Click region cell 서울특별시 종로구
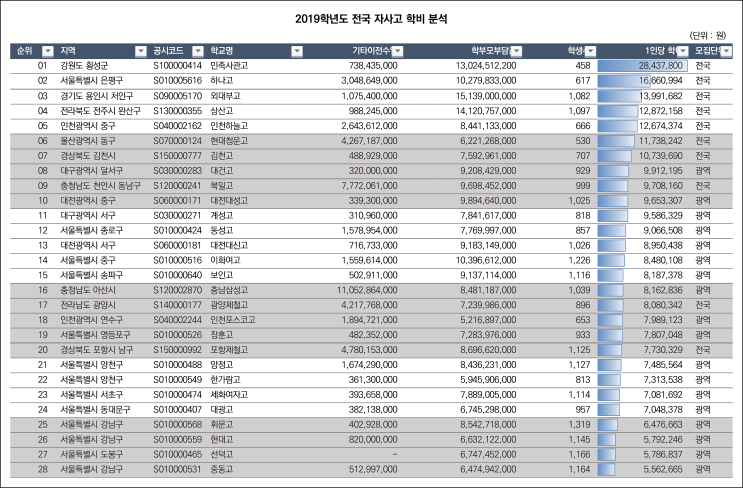This screenshot has height=488, width=743. pos(91,230)
